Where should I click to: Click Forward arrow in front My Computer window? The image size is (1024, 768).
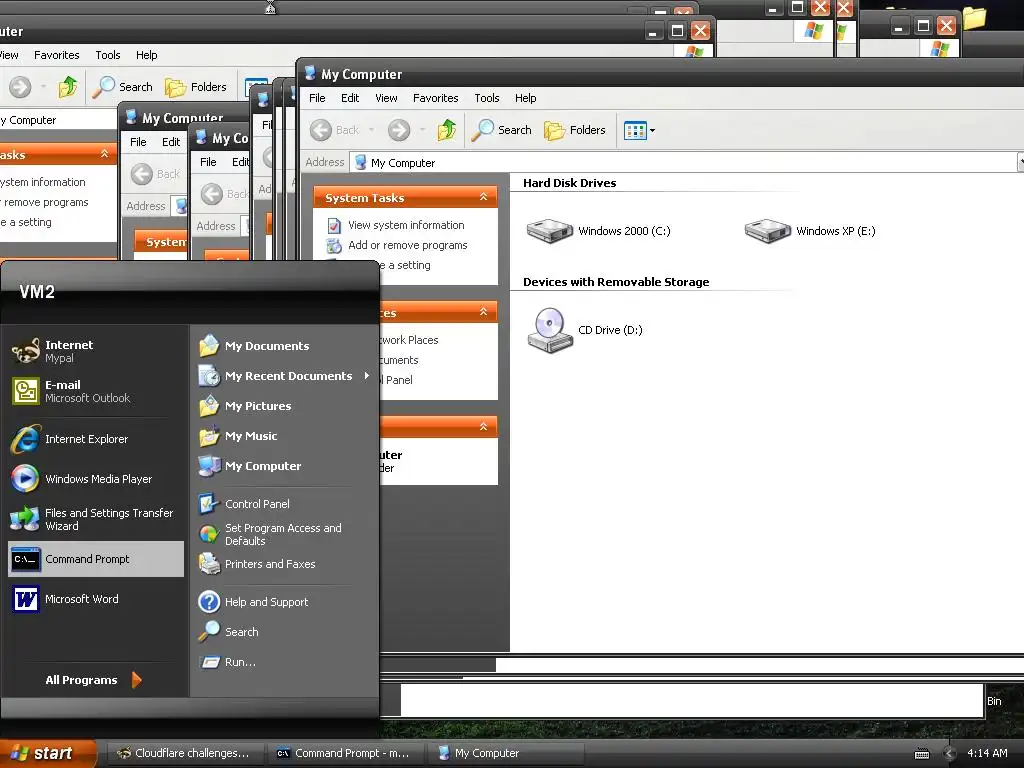click(x=398, y=130)
